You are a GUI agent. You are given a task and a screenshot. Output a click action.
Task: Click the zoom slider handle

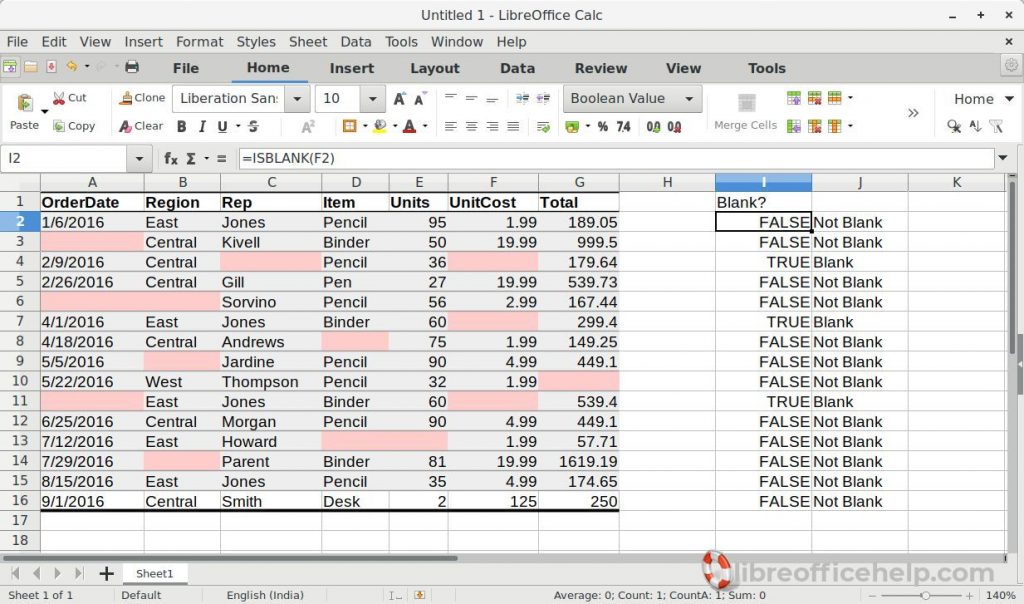pos(925,596)
